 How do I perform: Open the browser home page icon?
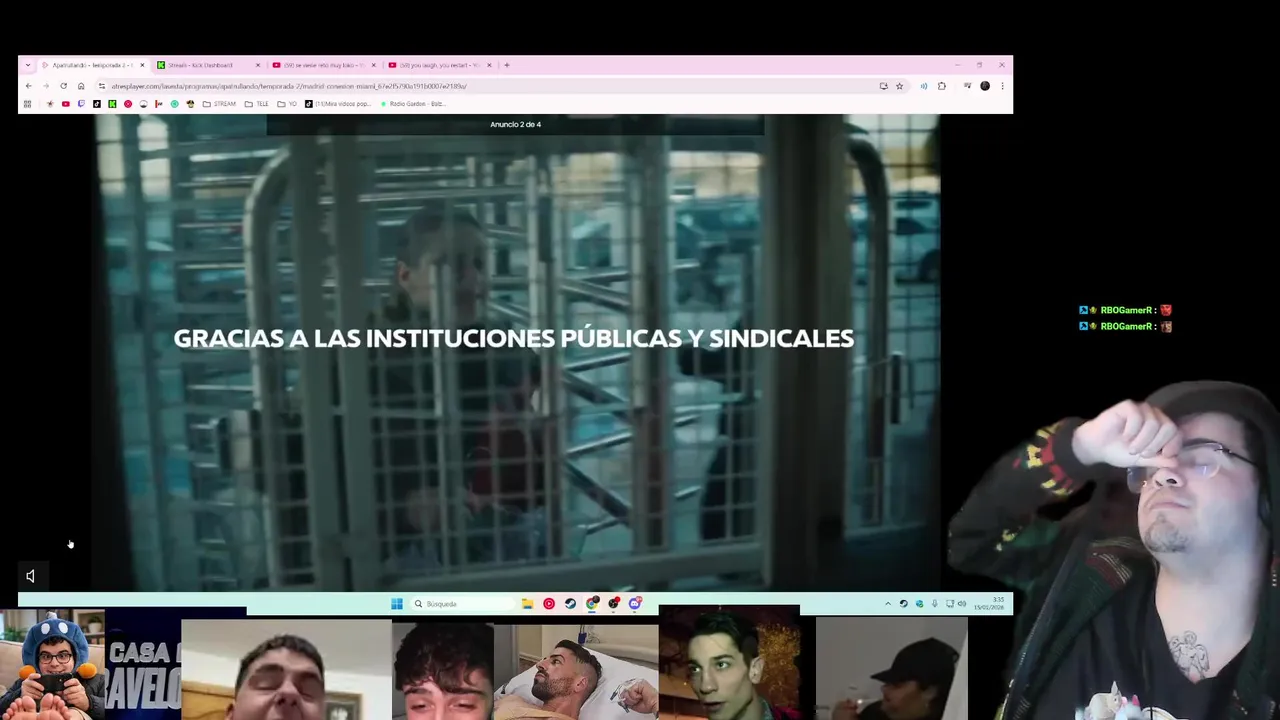pyautogui.click(x=81, y=86)
